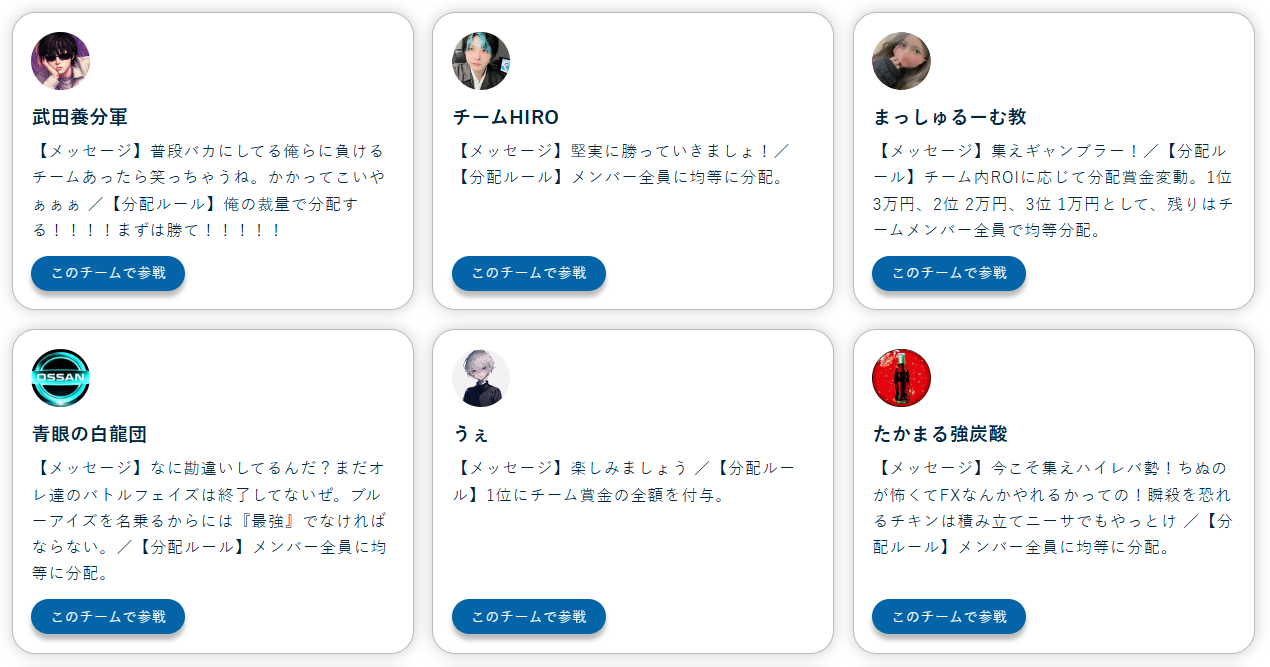The height and width of the screenshot is (667, 1270).
Task: Click the 武田養分軍 team avatar with sunglasses
Action: pyautogui.click(x=60, y=61)
